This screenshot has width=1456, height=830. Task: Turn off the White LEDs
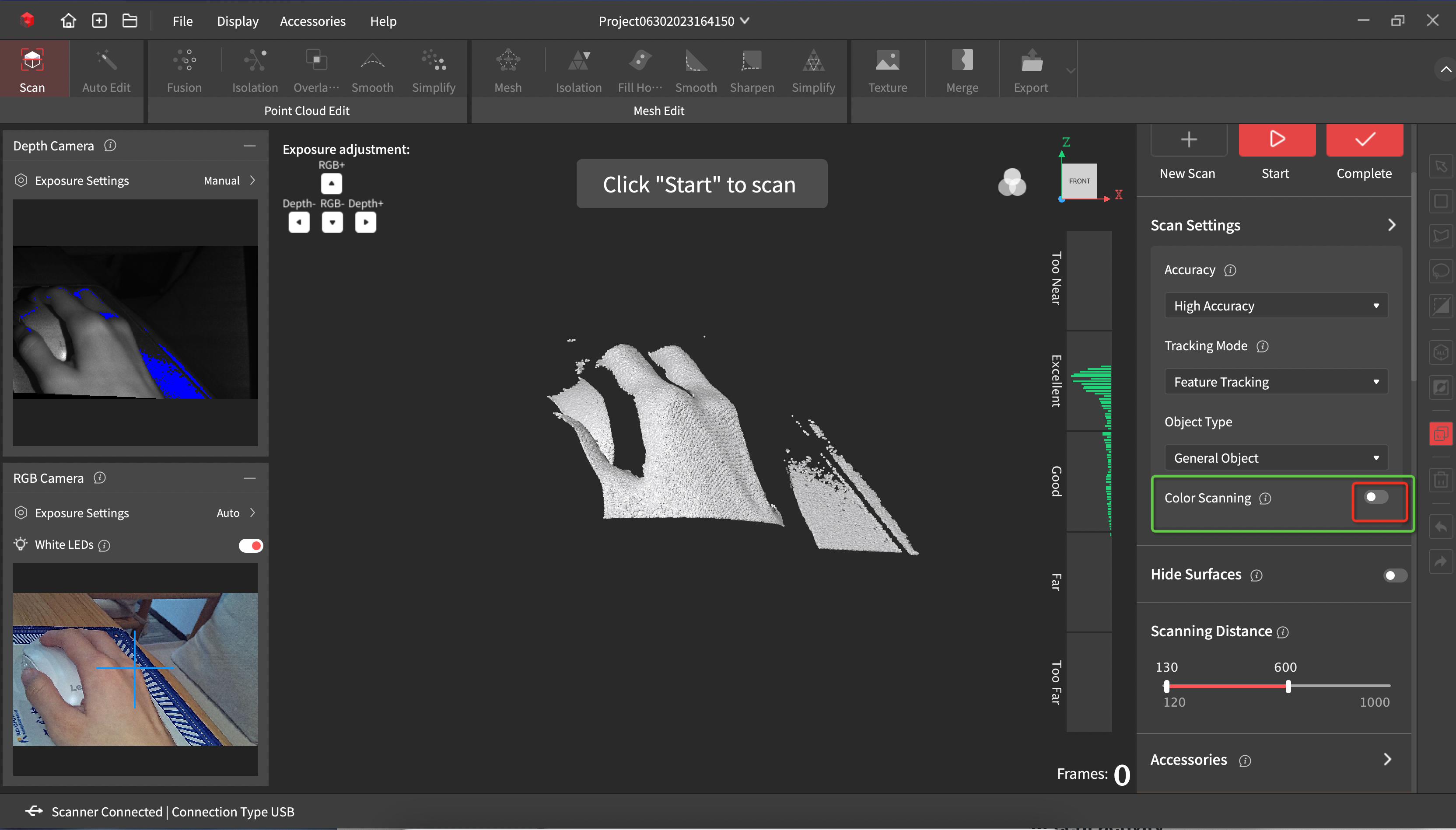pyautogui.click(x=250, y=545)
